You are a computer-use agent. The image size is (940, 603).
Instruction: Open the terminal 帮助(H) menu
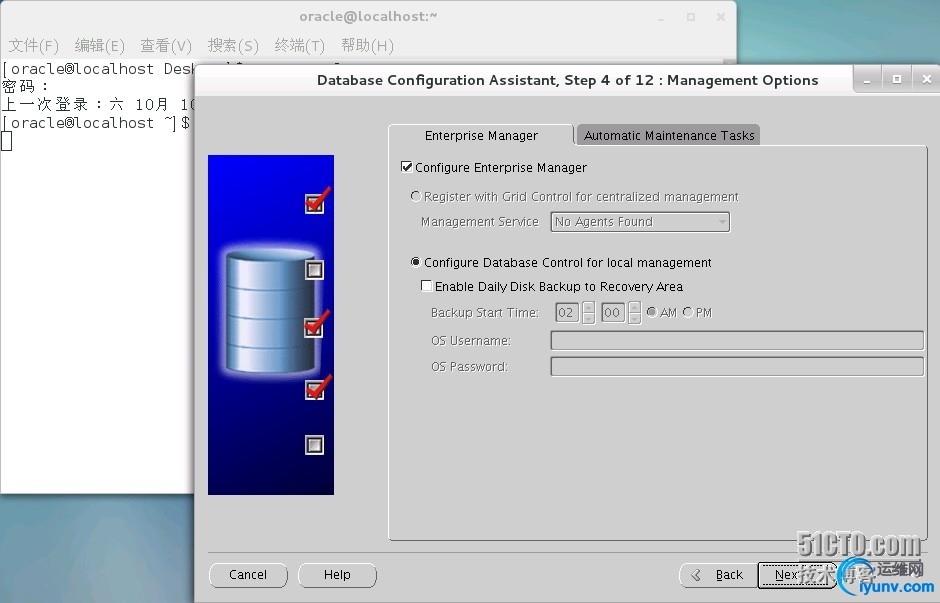[x=367, y=46]
